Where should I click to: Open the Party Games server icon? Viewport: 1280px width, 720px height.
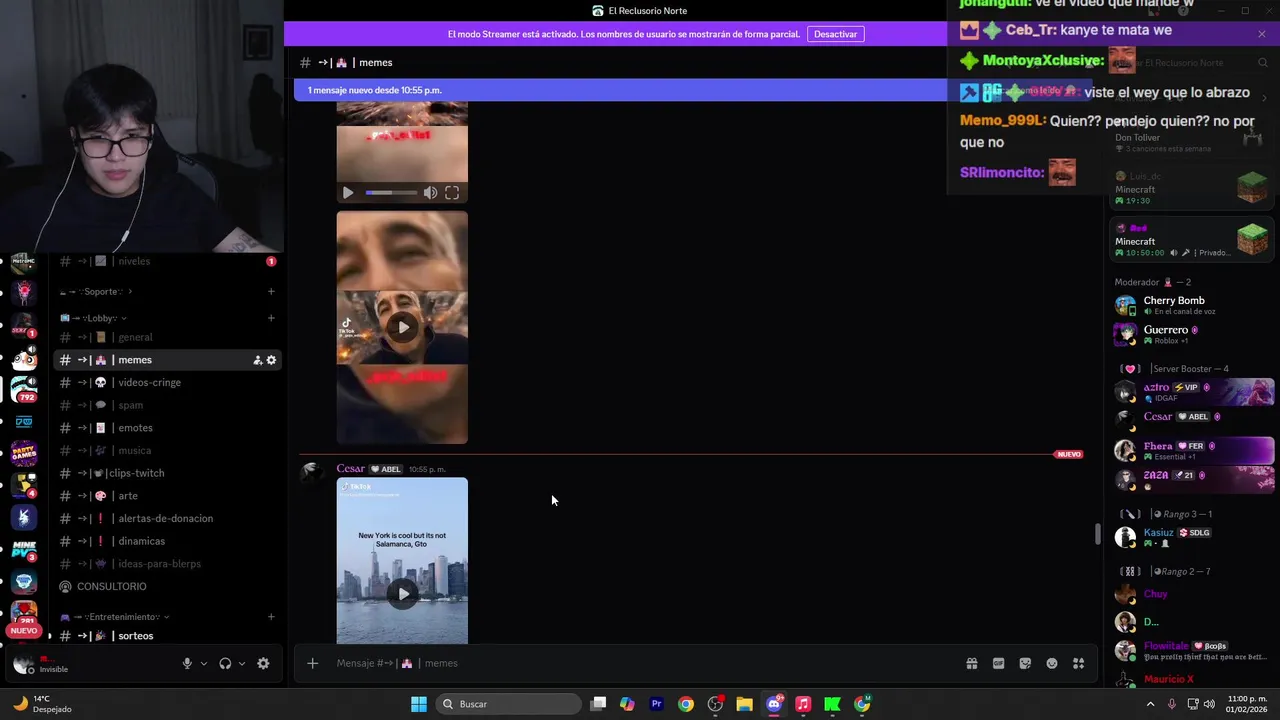(24, 453)
